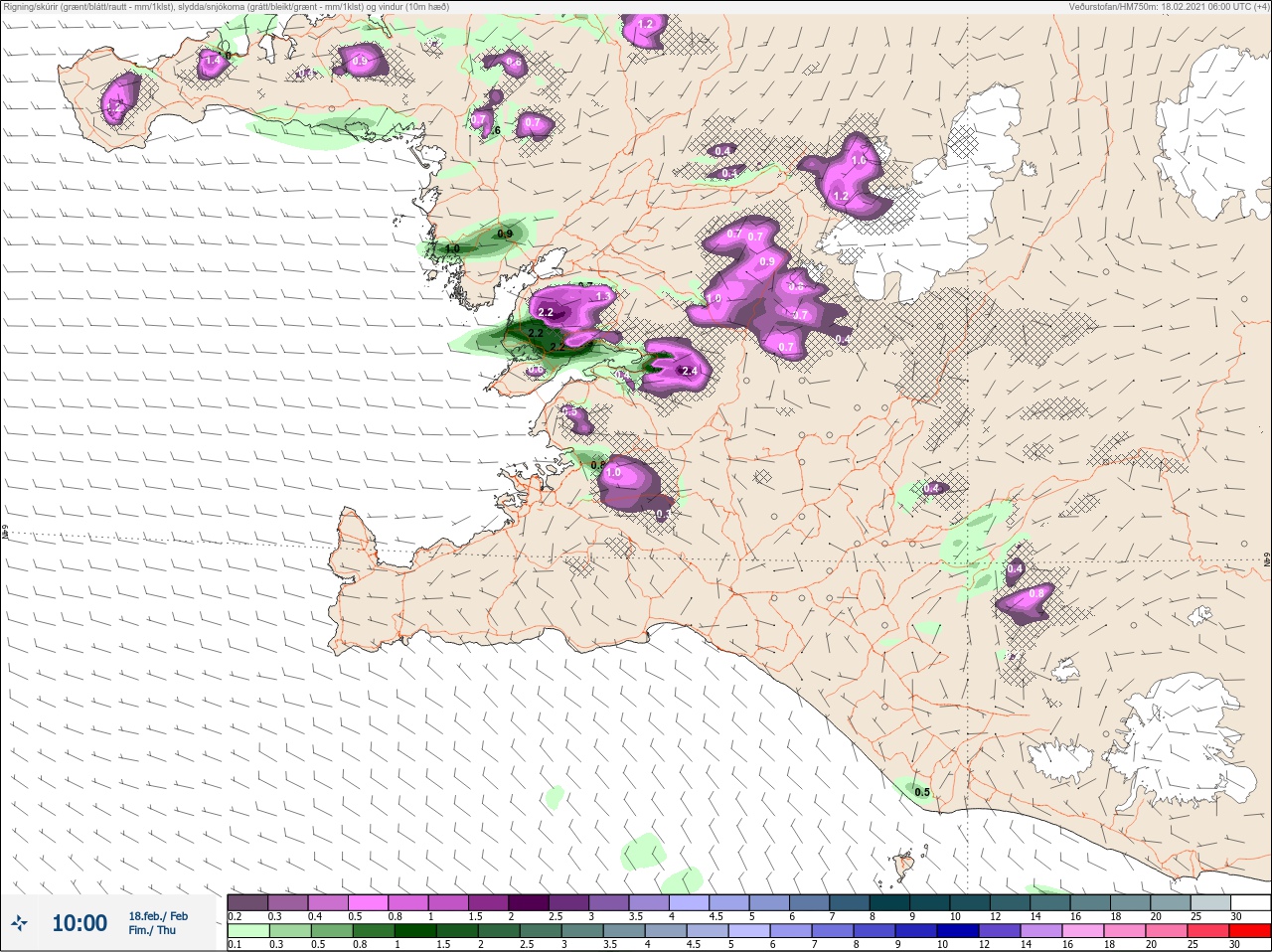Click the 1.4 value in the northwest peninsula
The image size is (1272, 952).
(212, 62)
